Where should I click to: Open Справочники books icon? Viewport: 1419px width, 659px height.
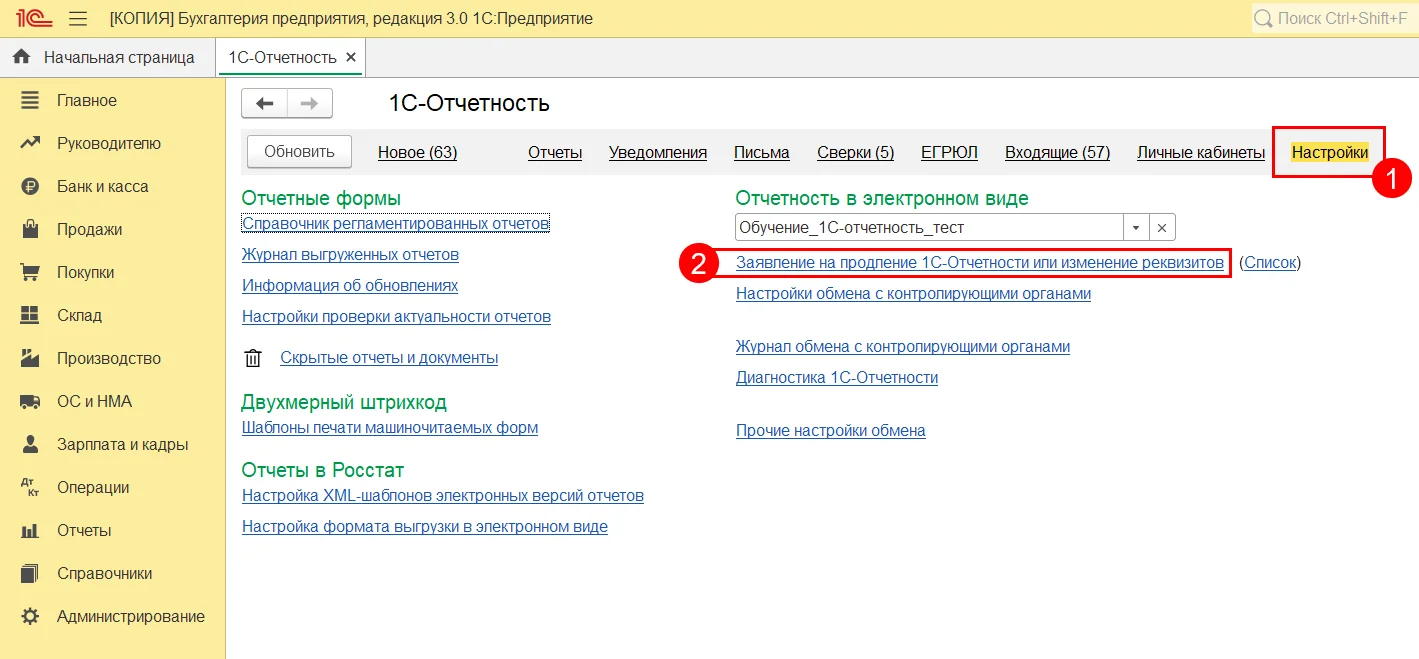point(30,573)
